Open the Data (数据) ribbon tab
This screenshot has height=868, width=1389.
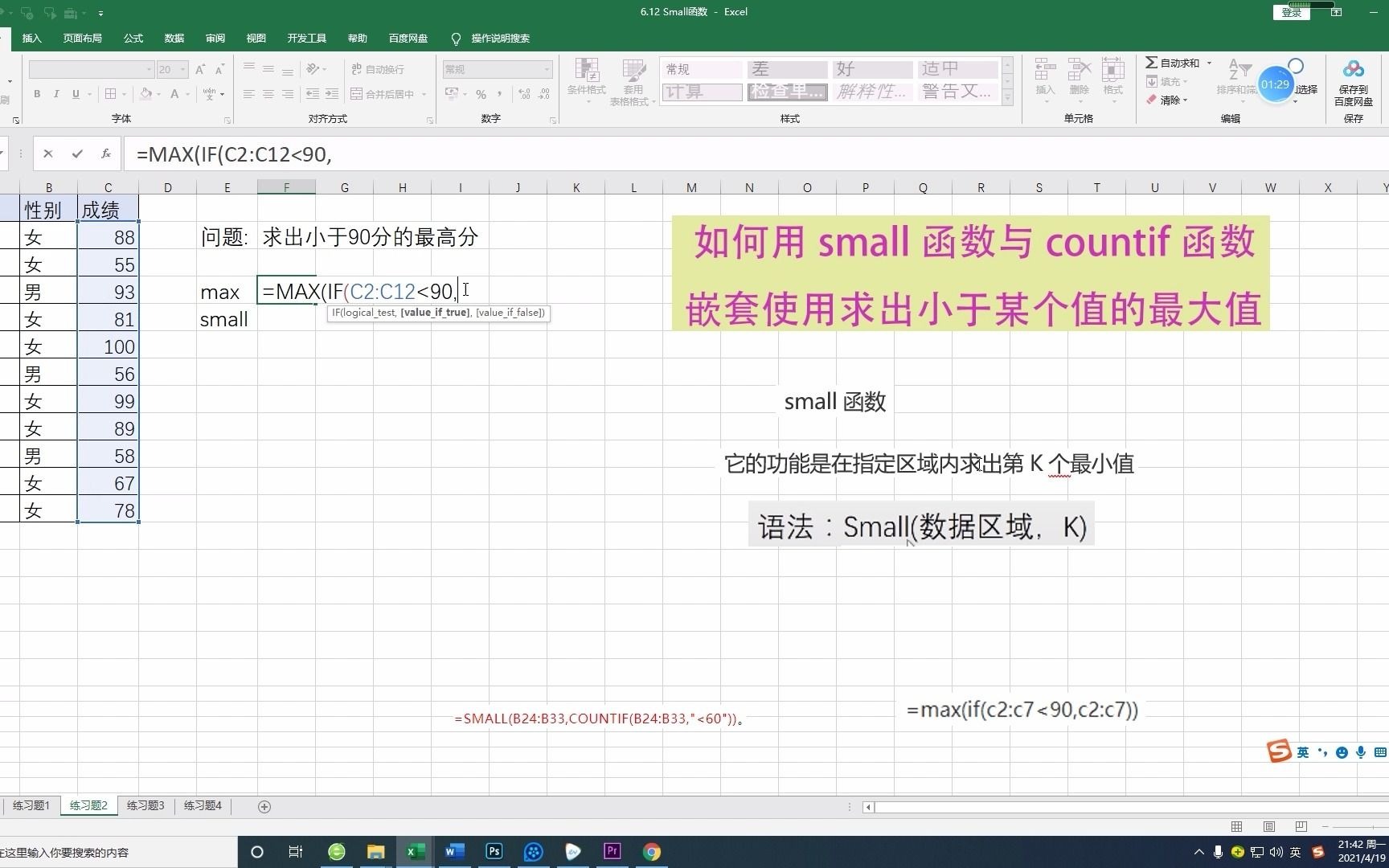(174, 38)
